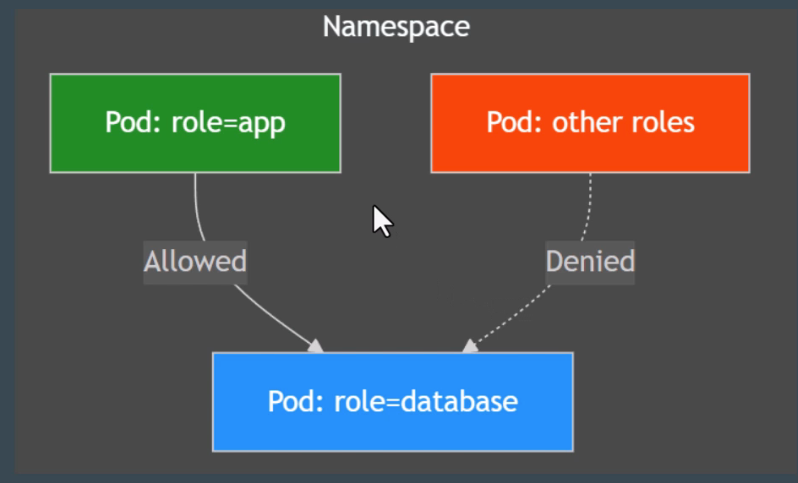Click the Allowed edge label
Screen dimensions: 798x483
195,262
